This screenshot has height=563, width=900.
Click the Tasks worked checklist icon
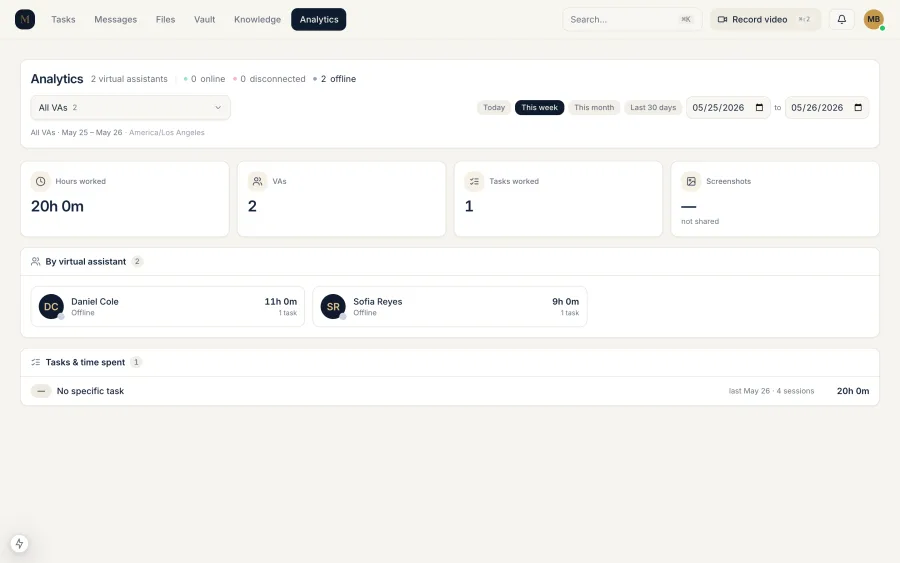[x=474, y=181]
